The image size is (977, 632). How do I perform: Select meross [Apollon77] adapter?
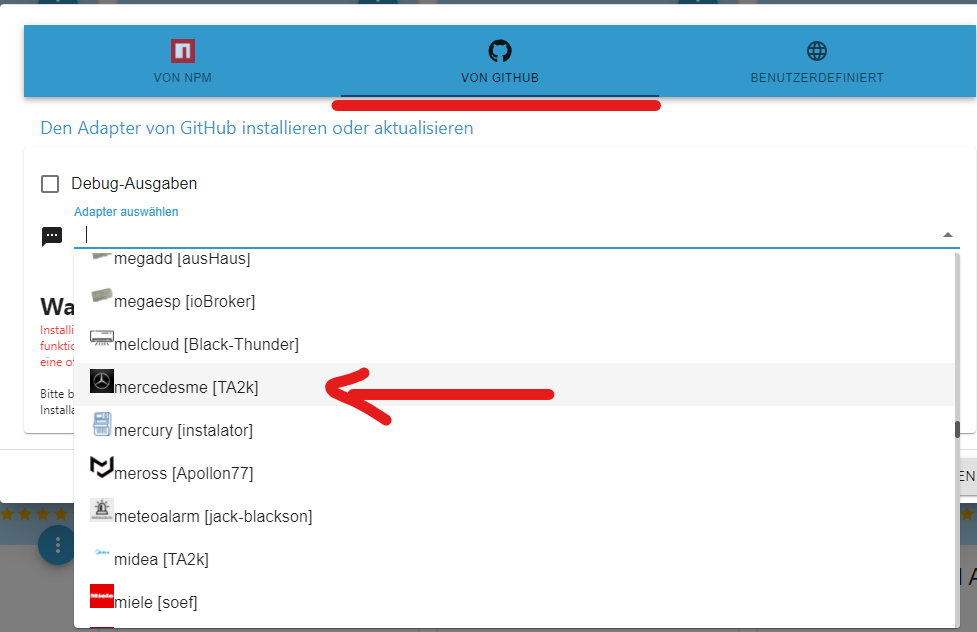(515, 473)
